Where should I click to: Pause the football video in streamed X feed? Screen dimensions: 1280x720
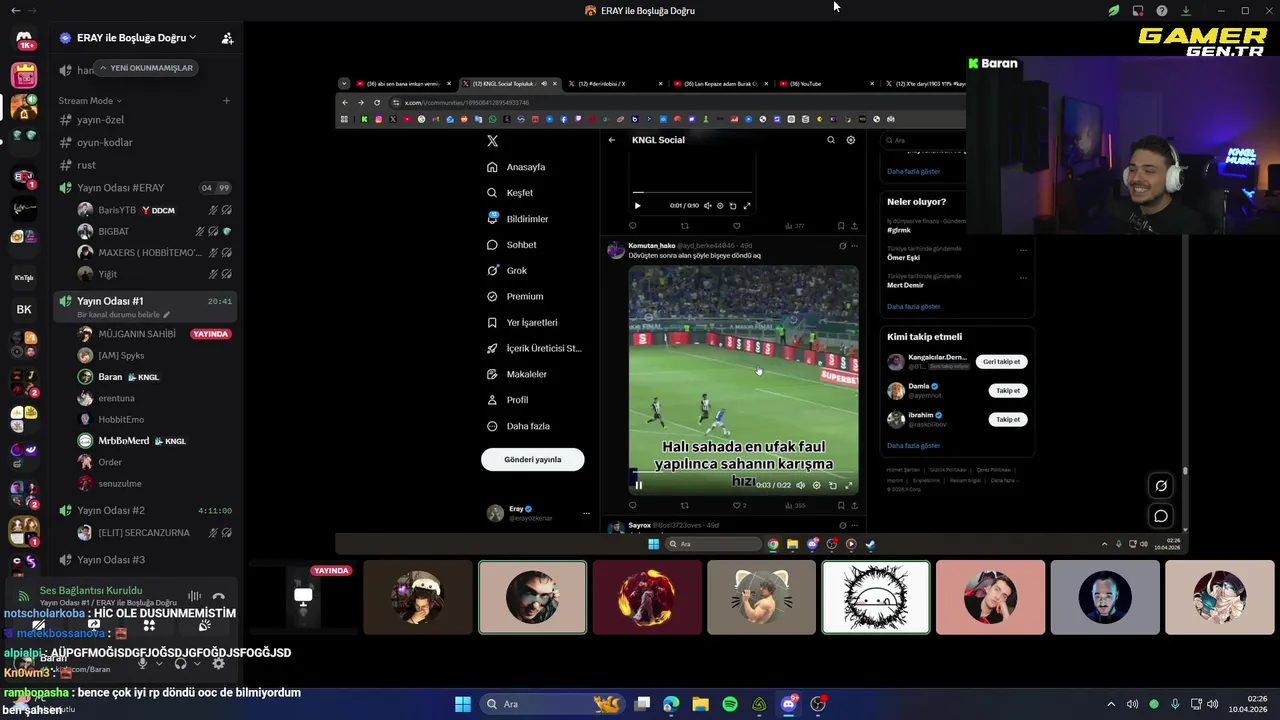coord(638,485)
